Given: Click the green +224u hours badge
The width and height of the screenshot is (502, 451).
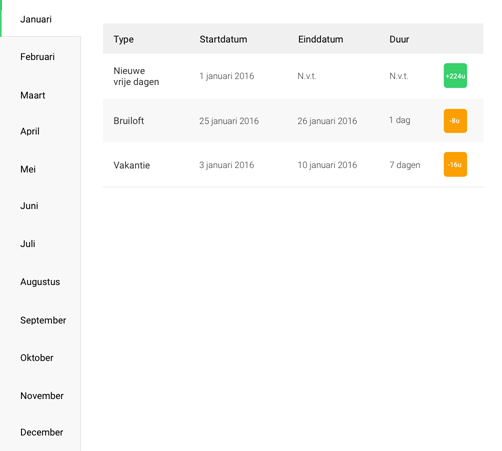Looking at the screenshot, I should tap(455, 76).
